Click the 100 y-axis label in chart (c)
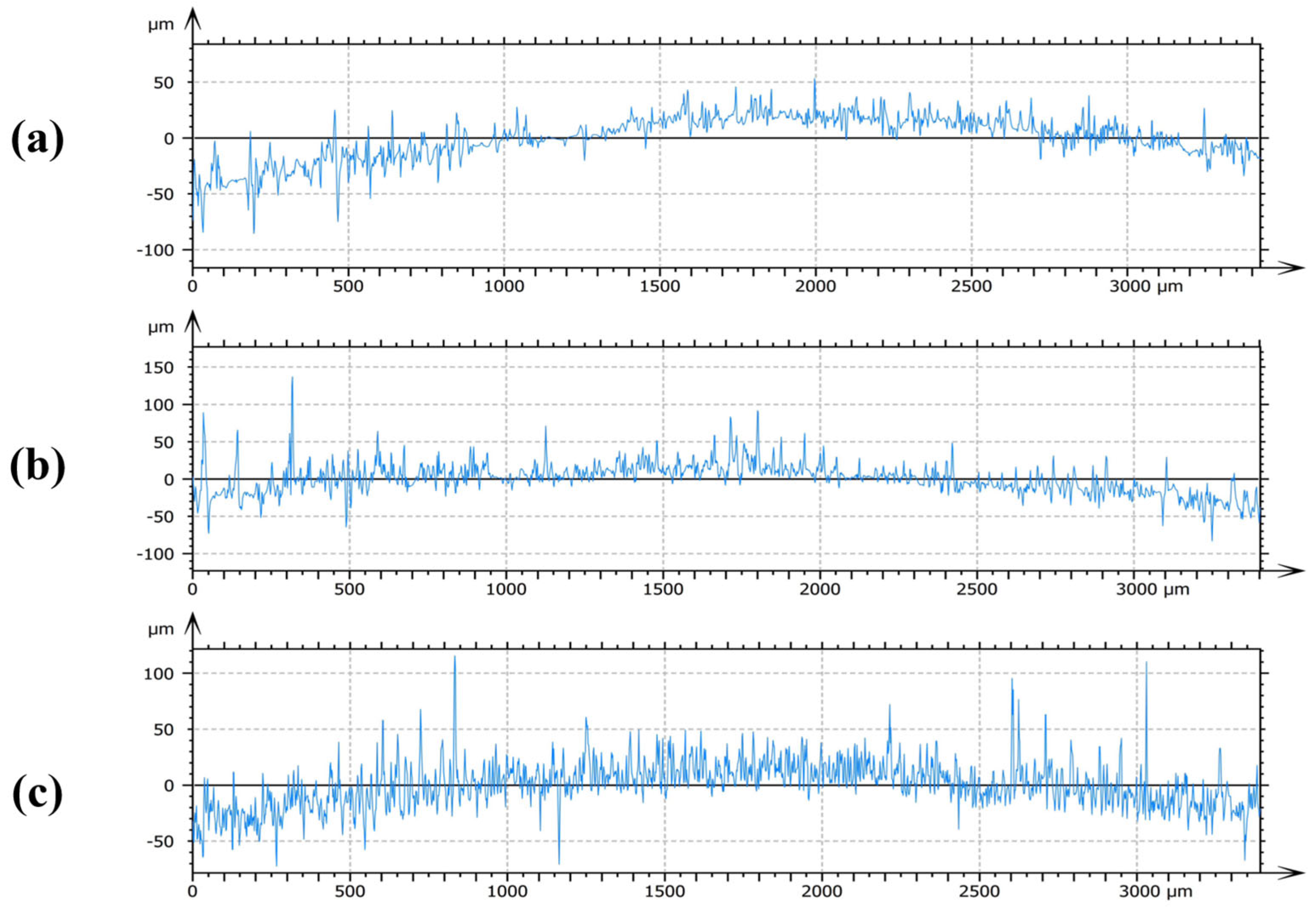Screen dimensions: 1316x910 160,673
